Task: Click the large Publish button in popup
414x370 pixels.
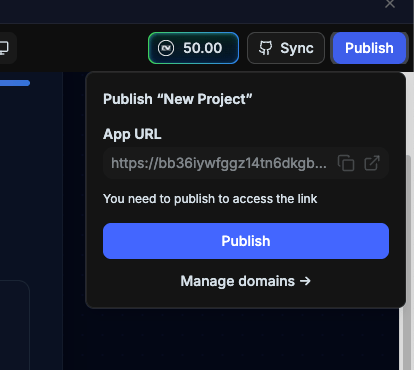Action: point(246,241)
